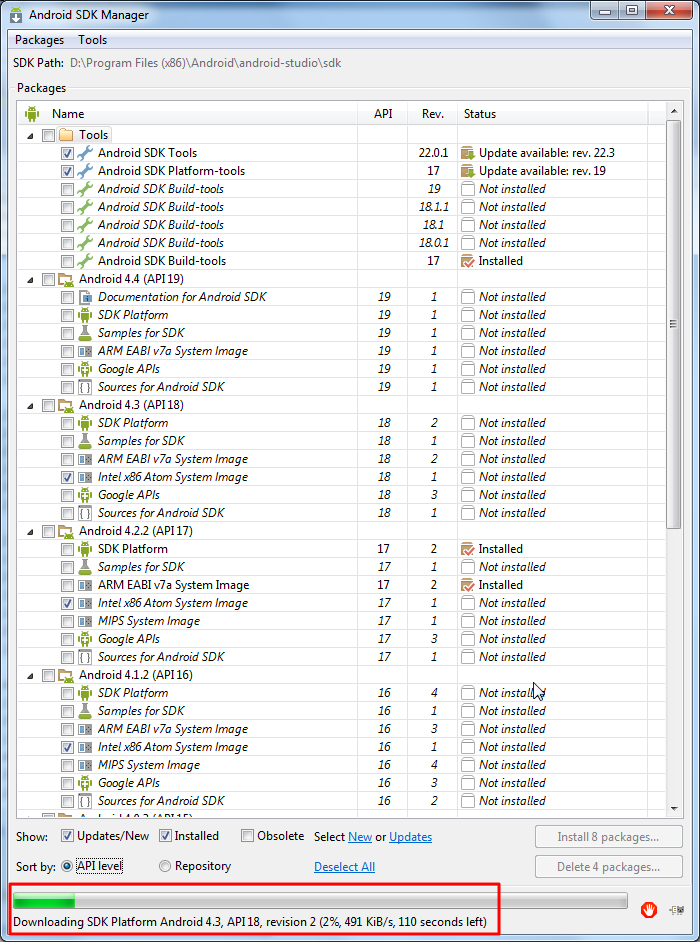
Task: Uncheck Intel x86 Atom System Image API 17
Action: coord(67,603)
